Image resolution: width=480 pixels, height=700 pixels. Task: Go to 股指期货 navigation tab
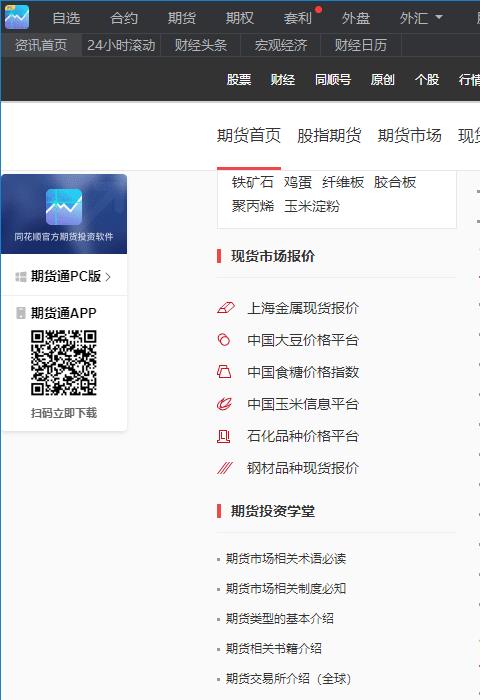click(329, 135)
